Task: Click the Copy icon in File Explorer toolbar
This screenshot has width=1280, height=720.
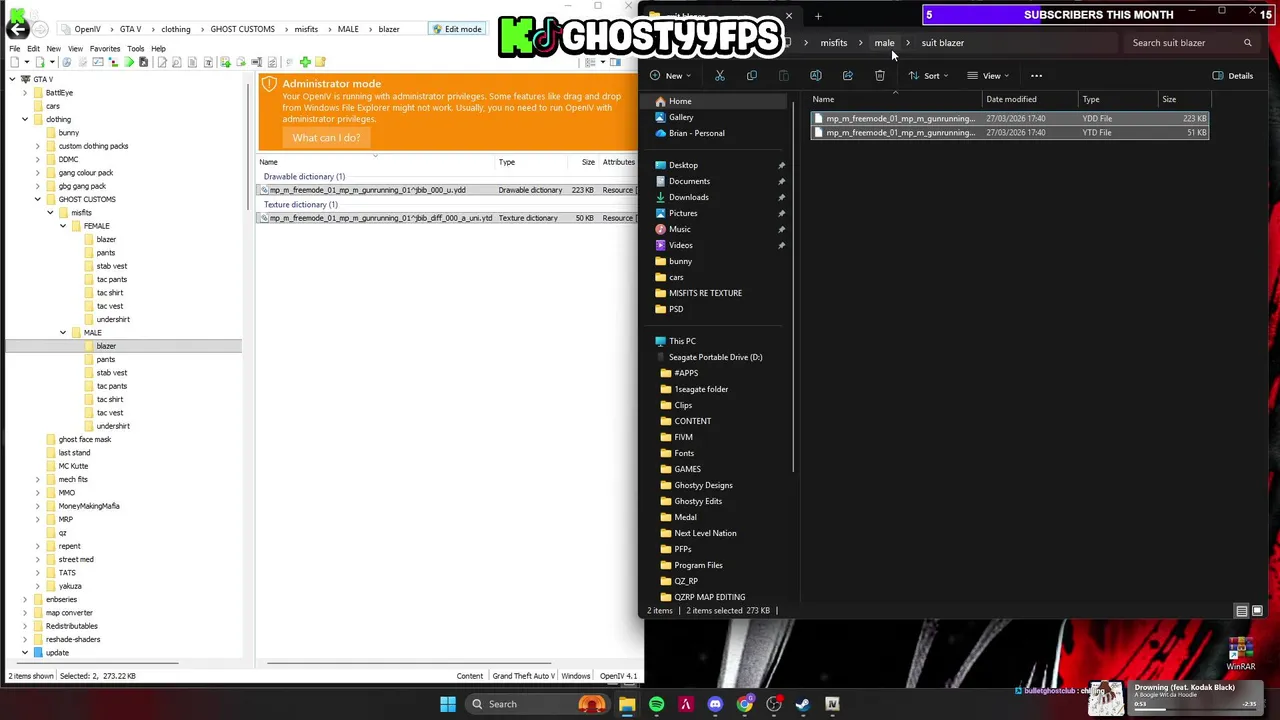Action: [x=752, y=76]
